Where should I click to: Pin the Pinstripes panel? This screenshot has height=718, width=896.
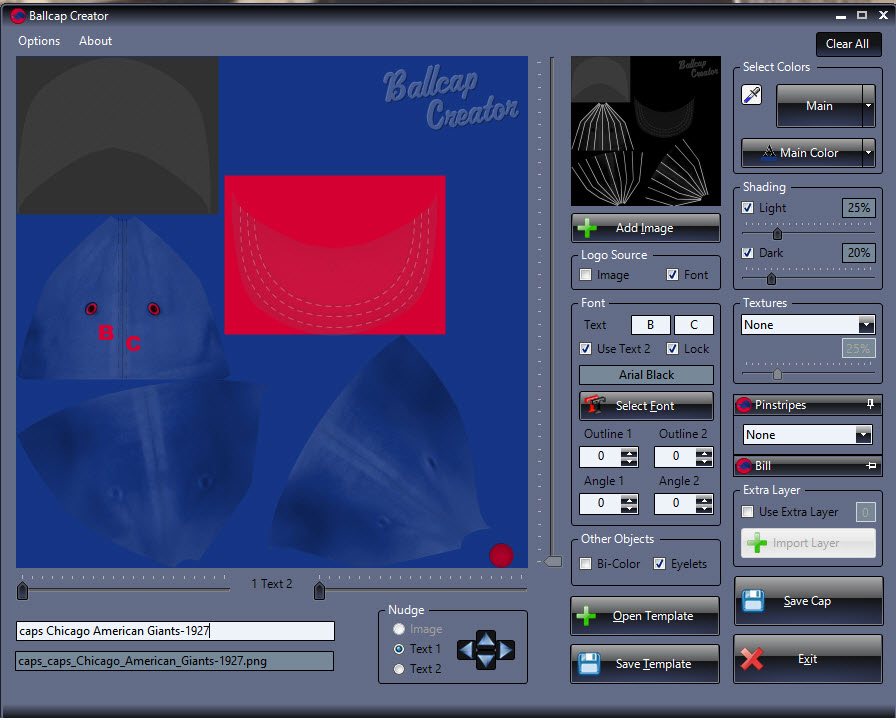click(x=870, y=405)
